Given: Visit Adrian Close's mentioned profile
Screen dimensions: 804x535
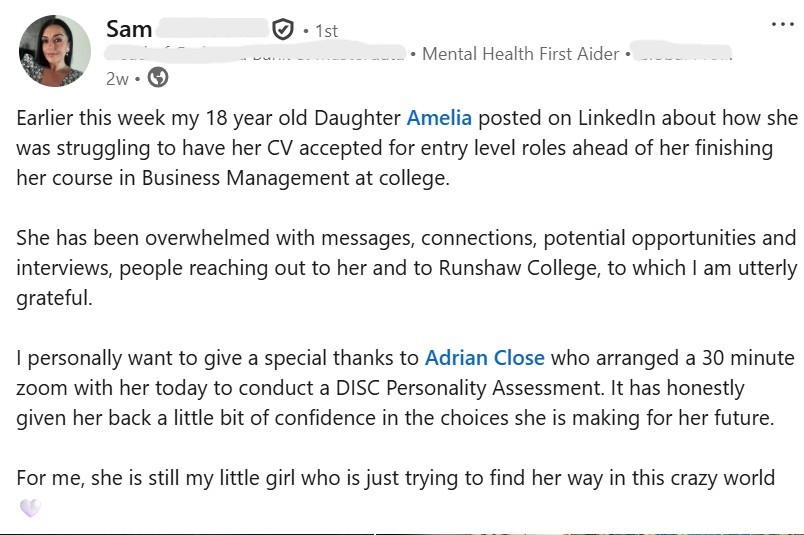Looking at the screenshot, I should pyautogui.click(x=485, y=357).
